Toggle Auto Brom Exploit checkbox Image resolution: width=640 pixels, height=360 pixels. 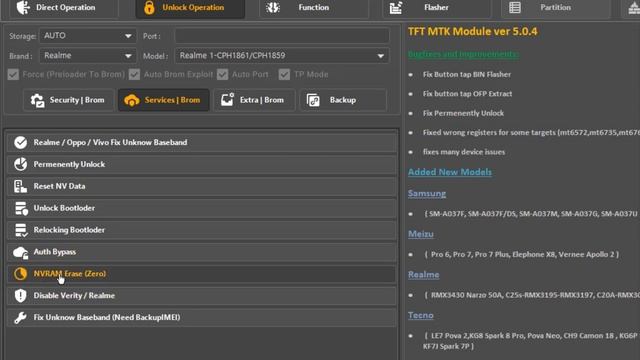(x=134, y=75)
